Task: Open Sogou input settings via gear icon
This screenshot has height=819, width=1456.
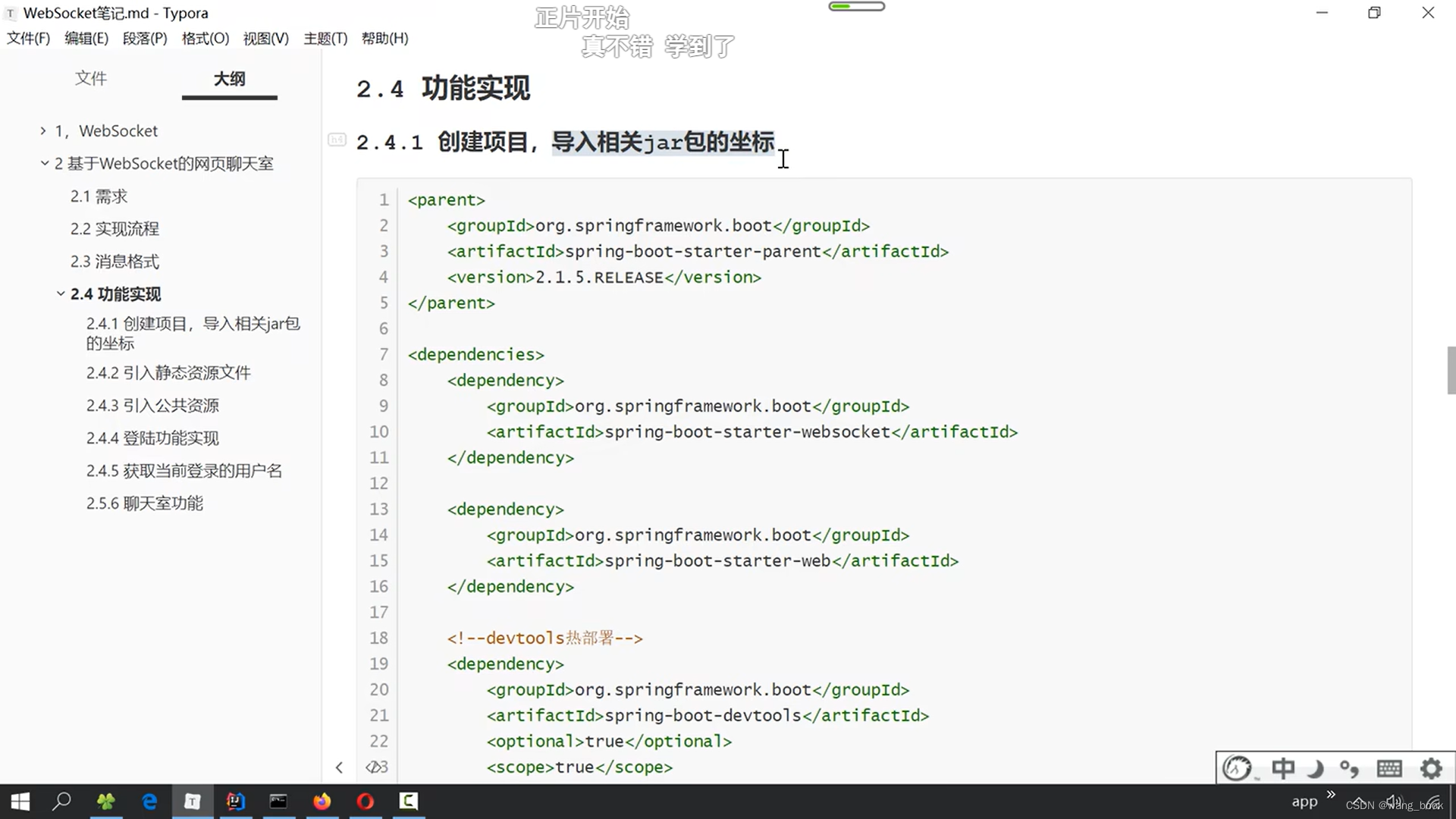Action: pyautogui.click(x=1430, y=767)
